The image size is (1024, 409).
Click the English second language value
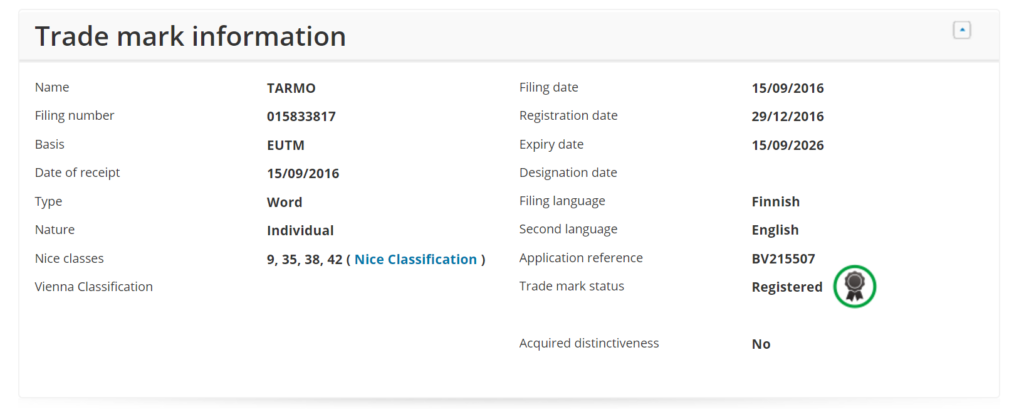tap(775, 230)
